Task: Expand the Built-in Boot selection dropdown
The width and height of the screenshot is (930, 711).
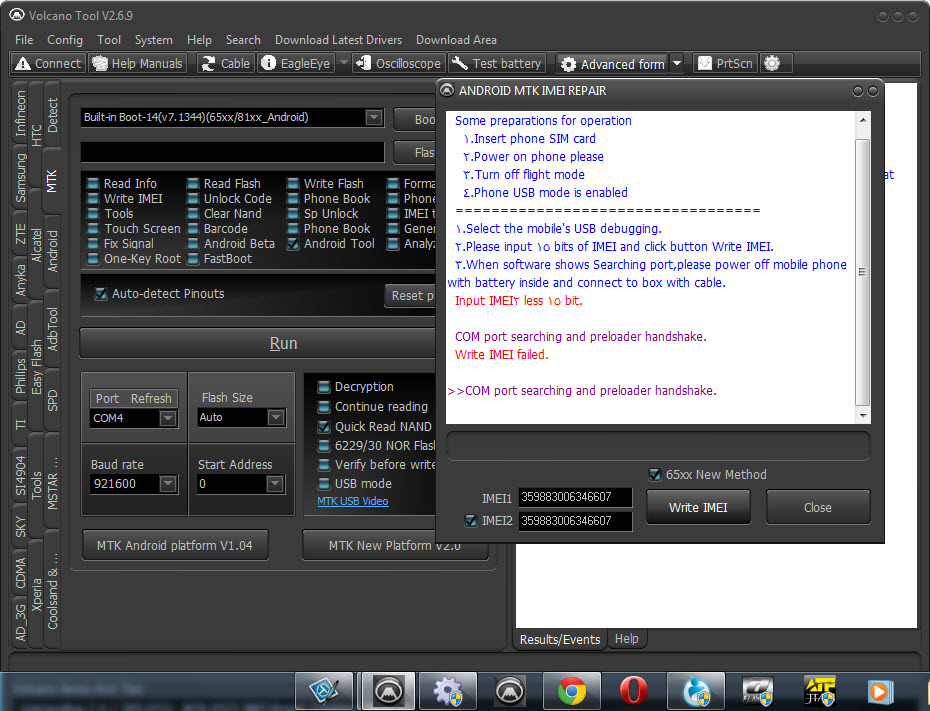Action: [374, 117]
